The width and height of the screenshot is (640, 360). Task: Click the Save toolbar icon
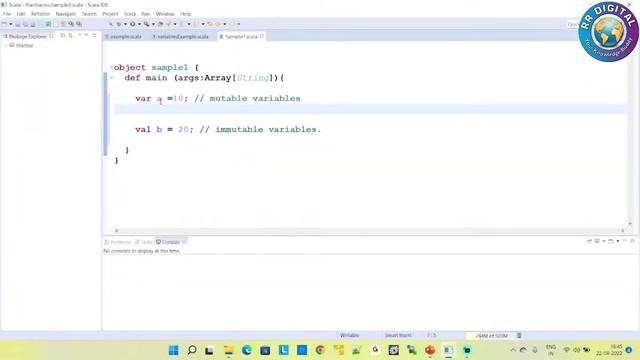click(x=18, y=24)
